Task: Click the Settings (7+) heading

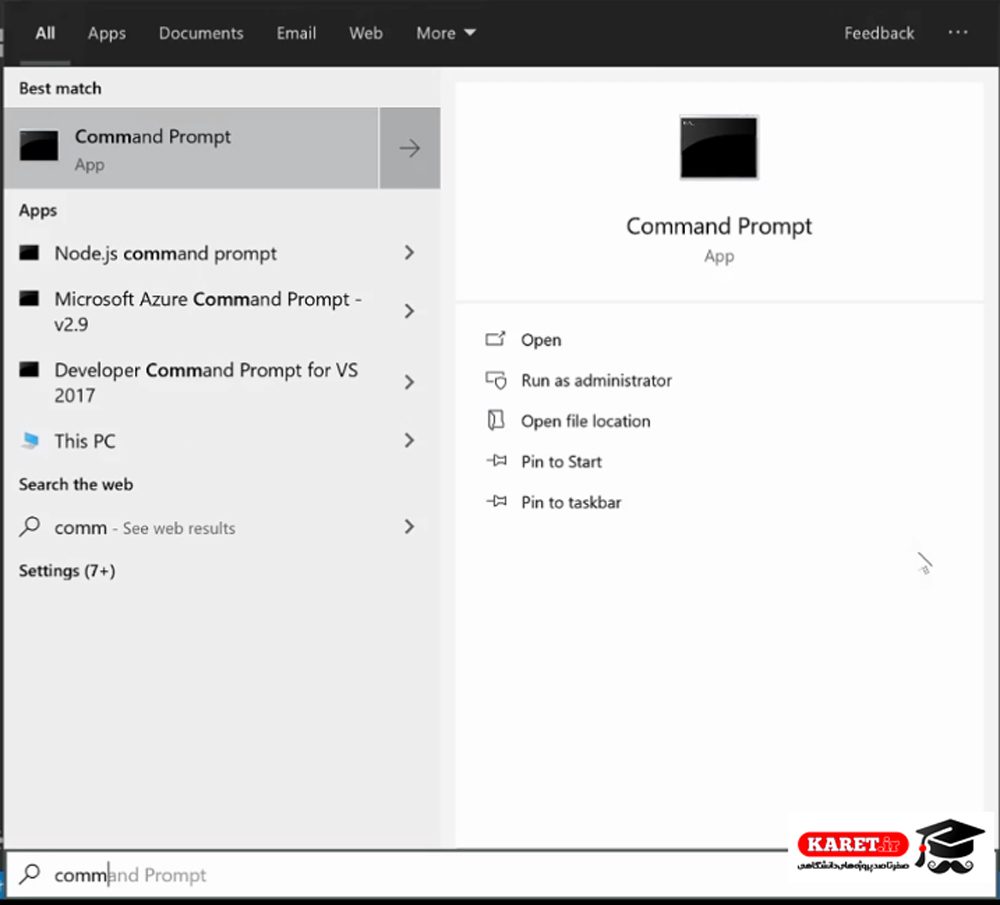Action: (67, 570)
